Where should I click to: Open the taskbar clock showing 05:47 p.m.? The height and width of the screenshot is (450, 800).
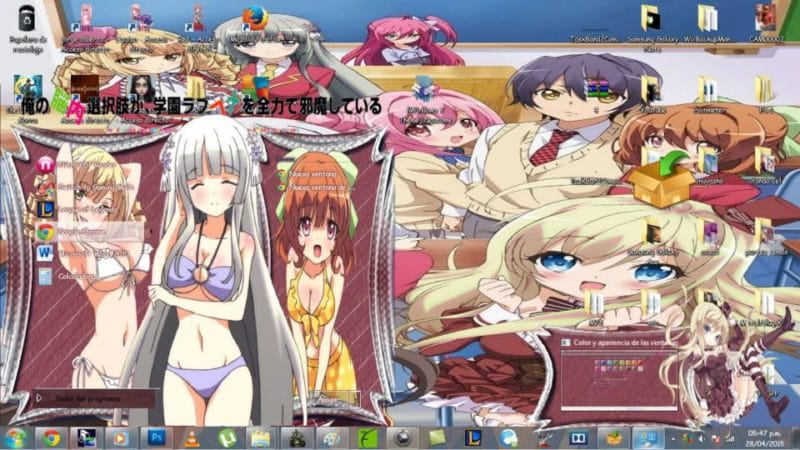(764, 439)
